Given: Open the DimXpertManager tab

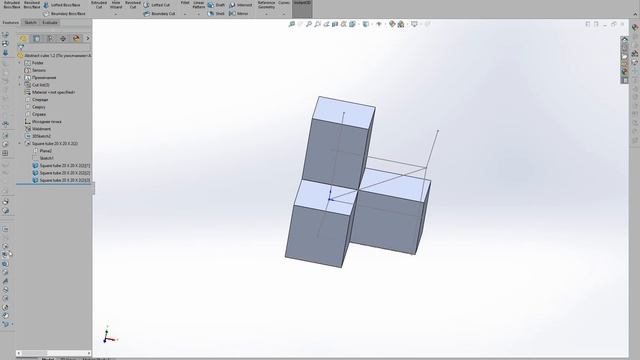Looking at the screenshot, I should (63, 38).
